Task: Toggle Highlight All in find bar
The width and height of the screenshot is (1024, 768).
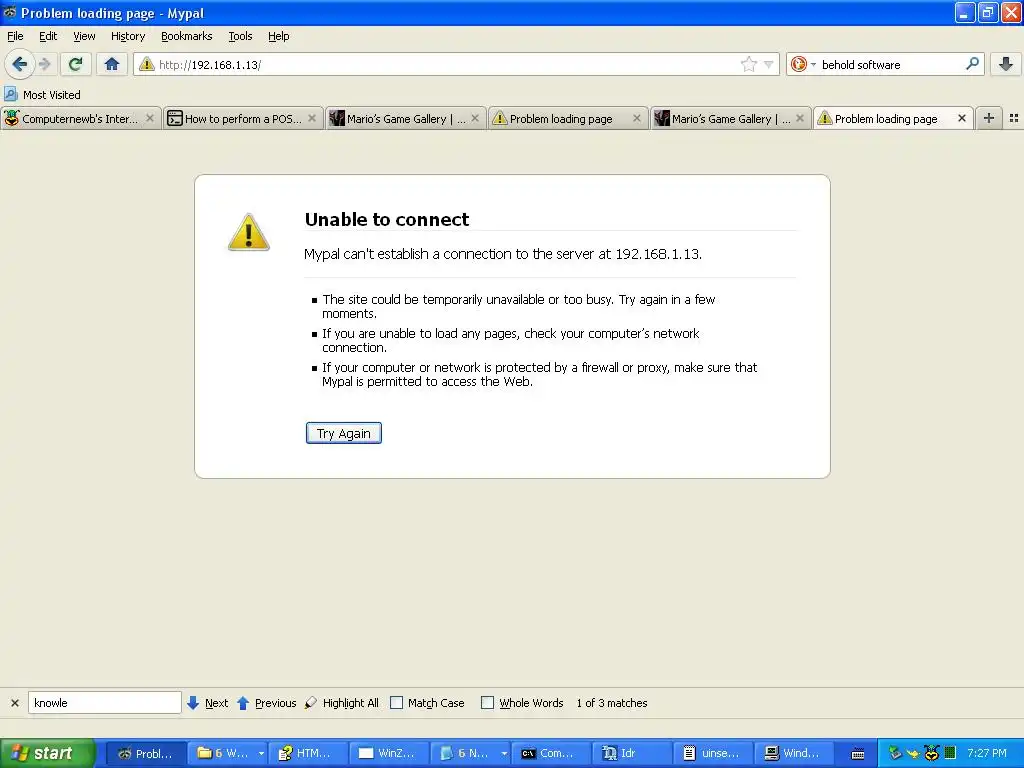Action: tap(342, 703)
